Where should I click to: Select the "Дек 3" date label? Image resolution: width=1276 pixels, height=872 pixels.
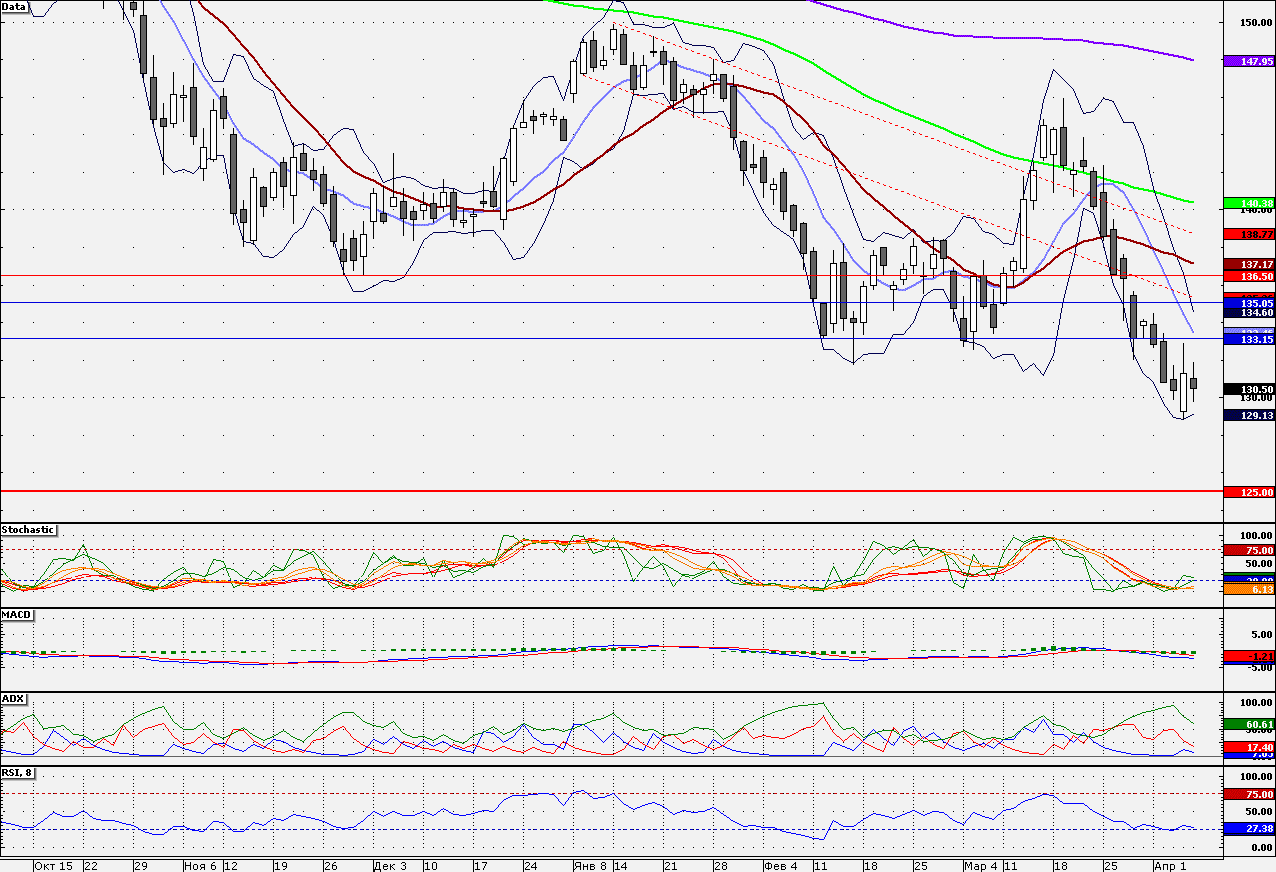click(389, 865)
